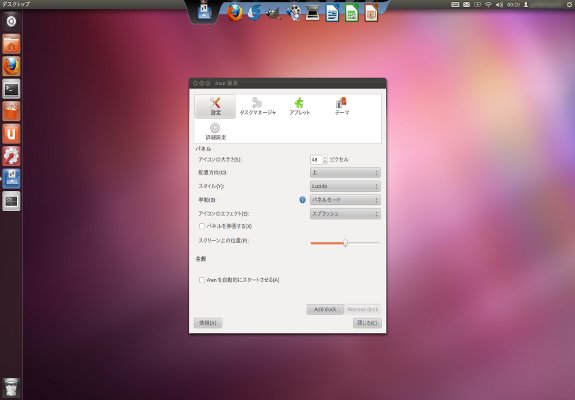This screenshot has width=575, height=400.
Task: Launch Firefox from the Awn top dock
Action: click(x=235, y=13)
